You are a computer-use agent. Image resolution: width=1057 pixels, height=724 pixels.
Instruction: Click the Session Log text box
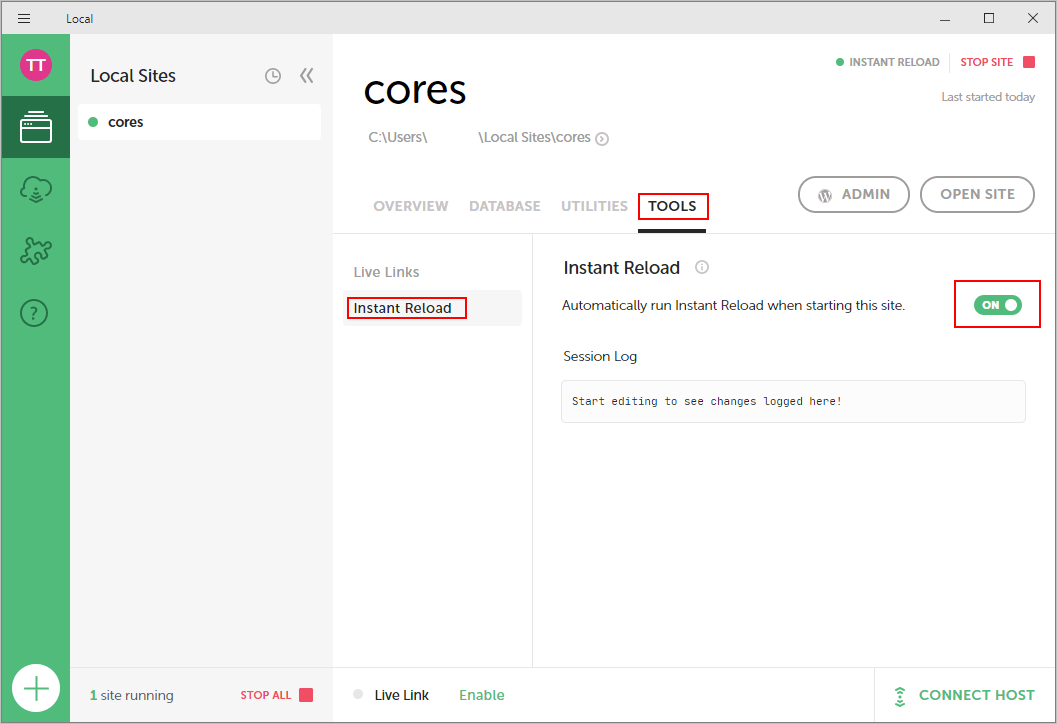(x=793, y=402)
